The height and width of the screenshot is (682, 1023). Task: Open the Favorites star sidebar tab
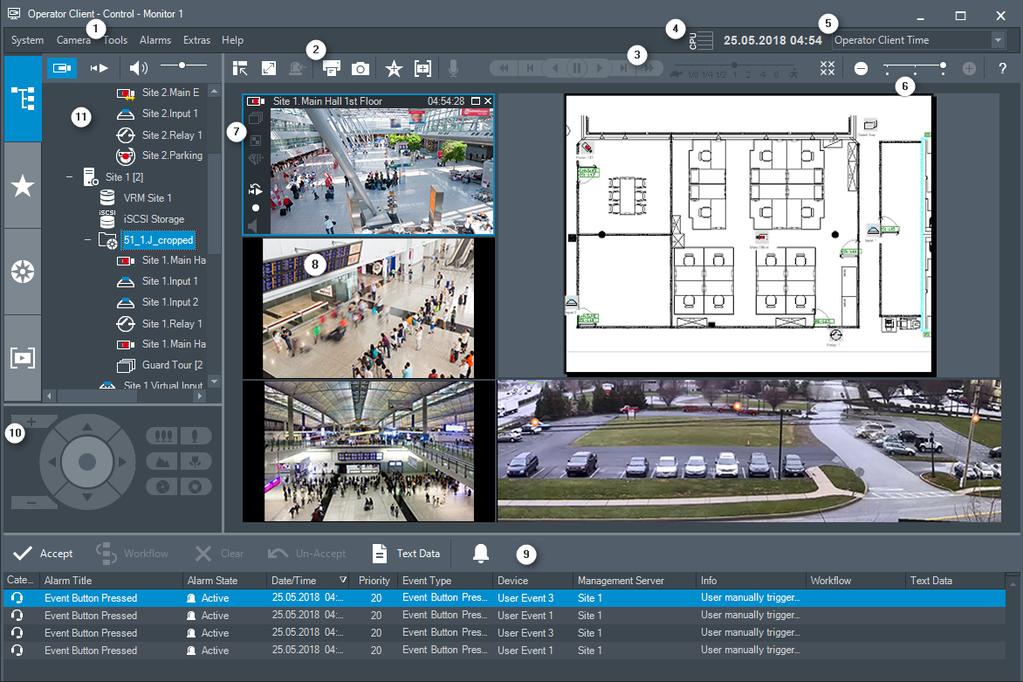(23, 186)
